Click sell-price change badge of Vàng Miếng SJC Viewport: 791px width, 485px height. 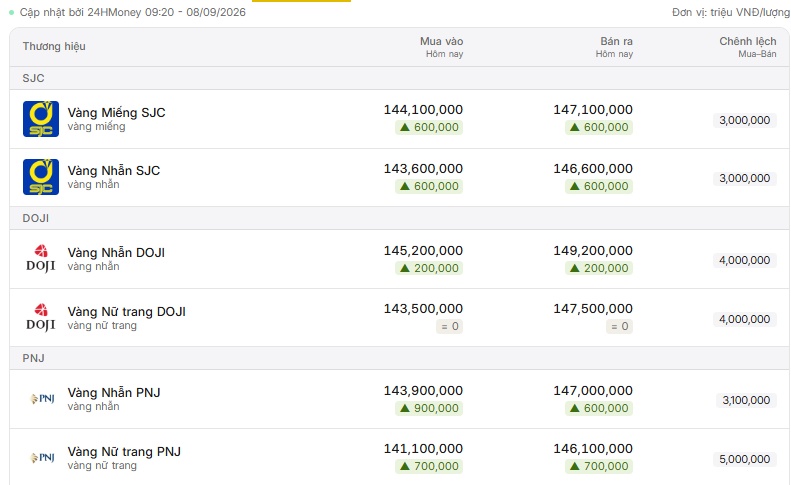[599, 127]
